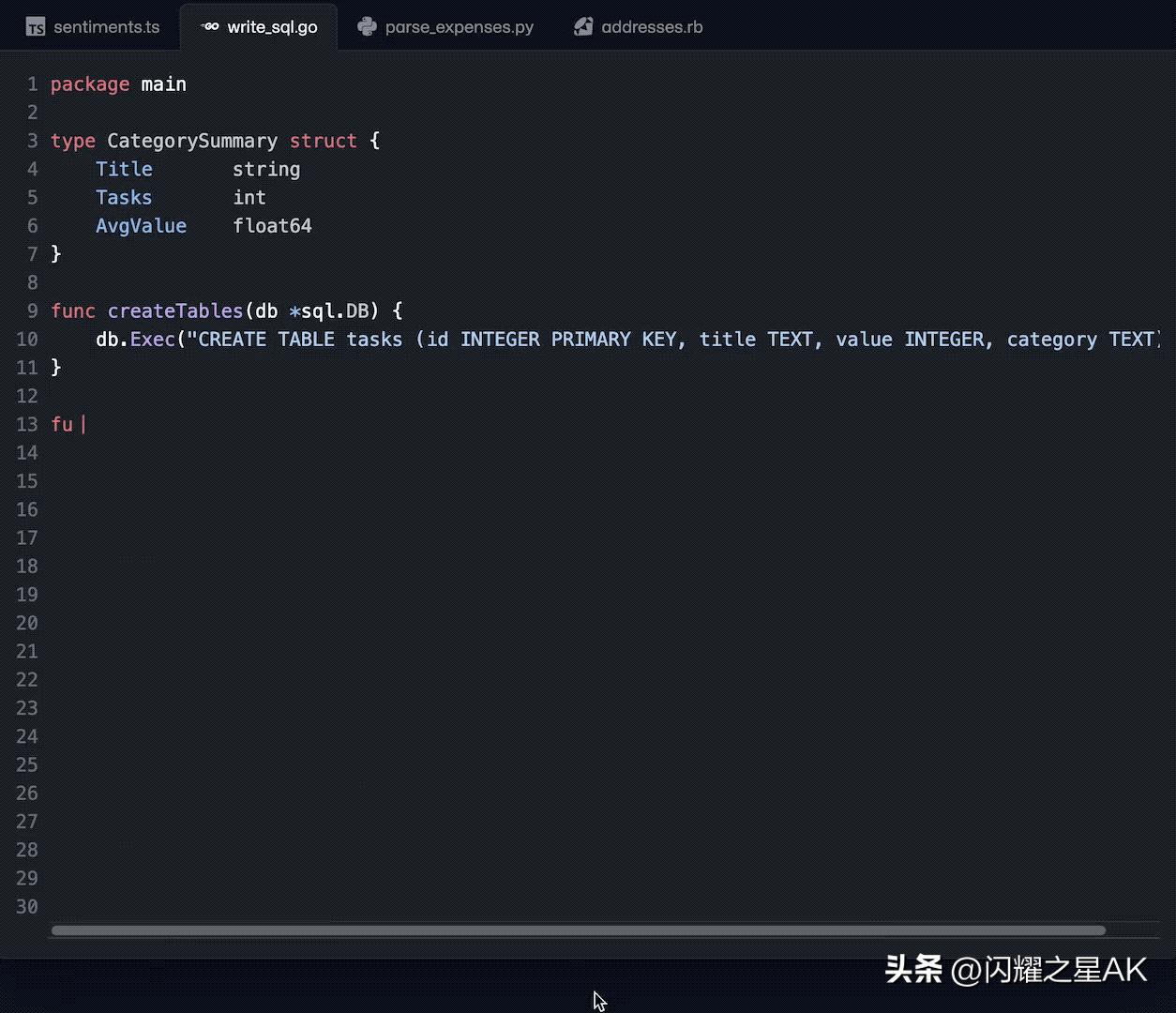Click the horizontal scrollbar thumb below the code
The width and height of the screenshot is (1176, 1013).
point(578,930)
